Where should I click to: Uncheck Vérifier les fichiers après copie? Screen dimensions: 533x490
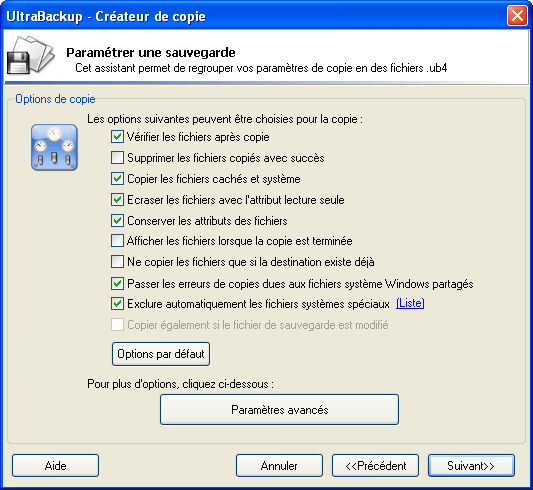click(117, 137)
